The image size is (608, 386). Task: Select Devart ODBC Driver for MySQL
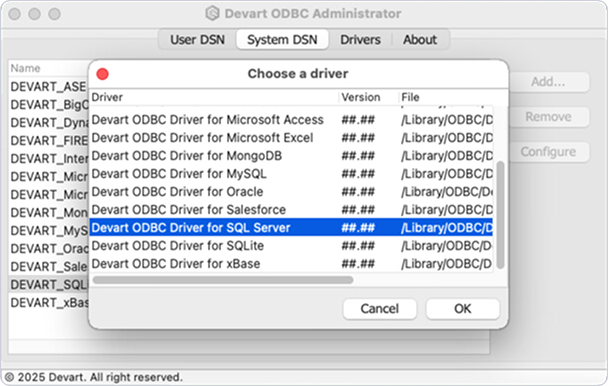coord(291,174)
